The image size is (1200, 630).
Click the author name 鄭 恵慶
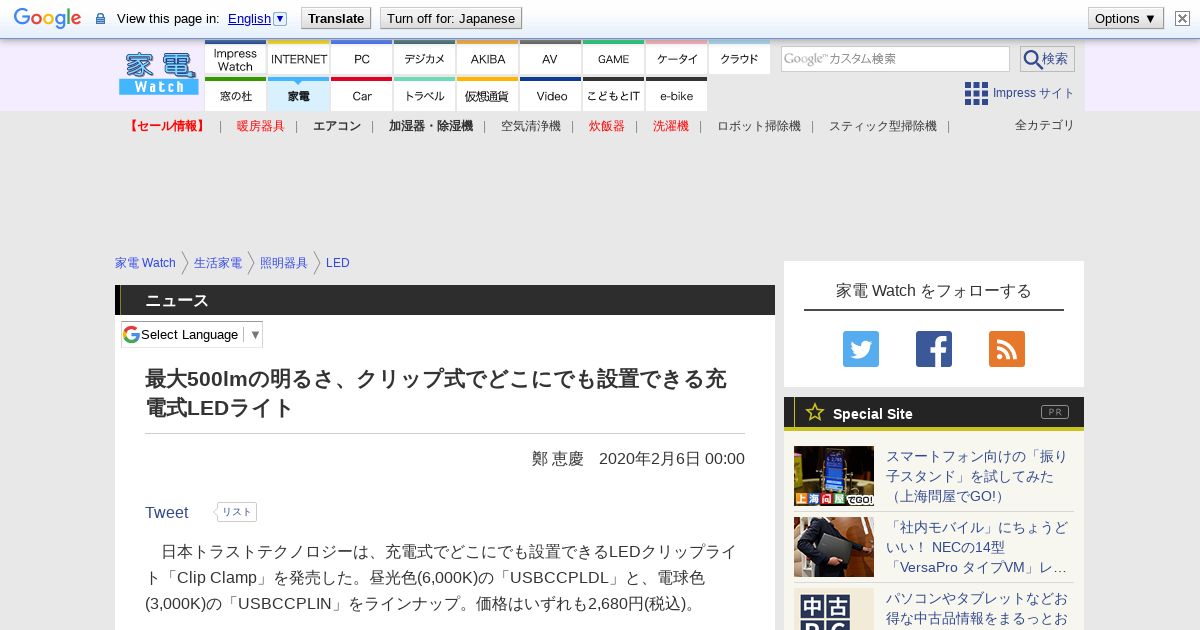tap(558, 459)
